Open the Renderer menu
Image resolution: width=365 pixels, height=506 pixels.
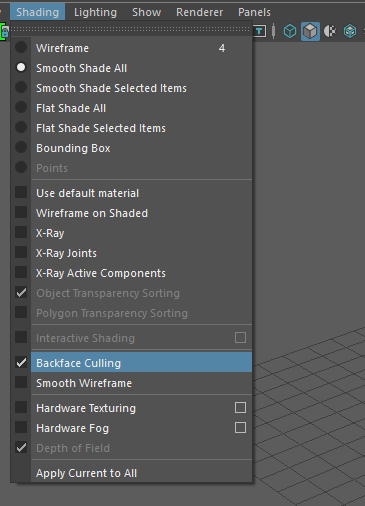coord(199,12)
